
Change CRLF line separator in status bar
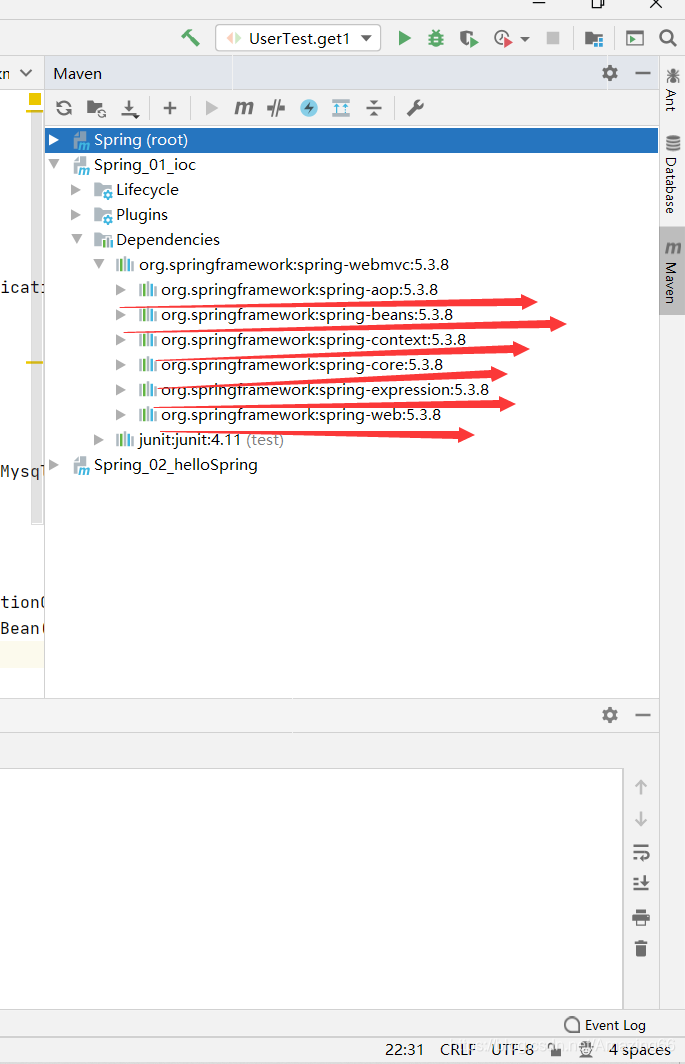tap(458, 1050)
